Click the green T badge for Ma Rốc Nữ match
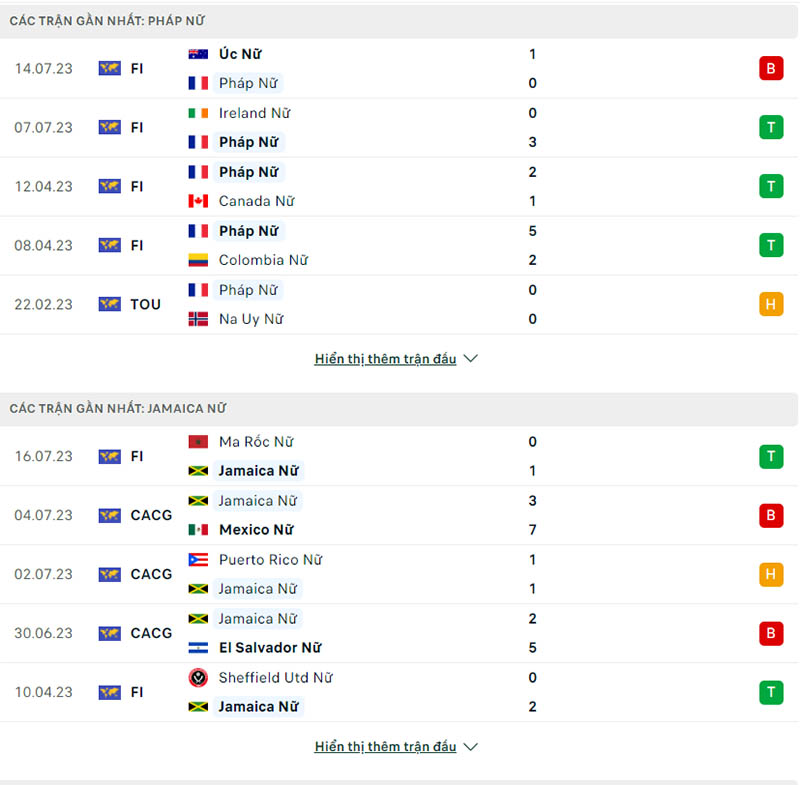 click(770, 457)
